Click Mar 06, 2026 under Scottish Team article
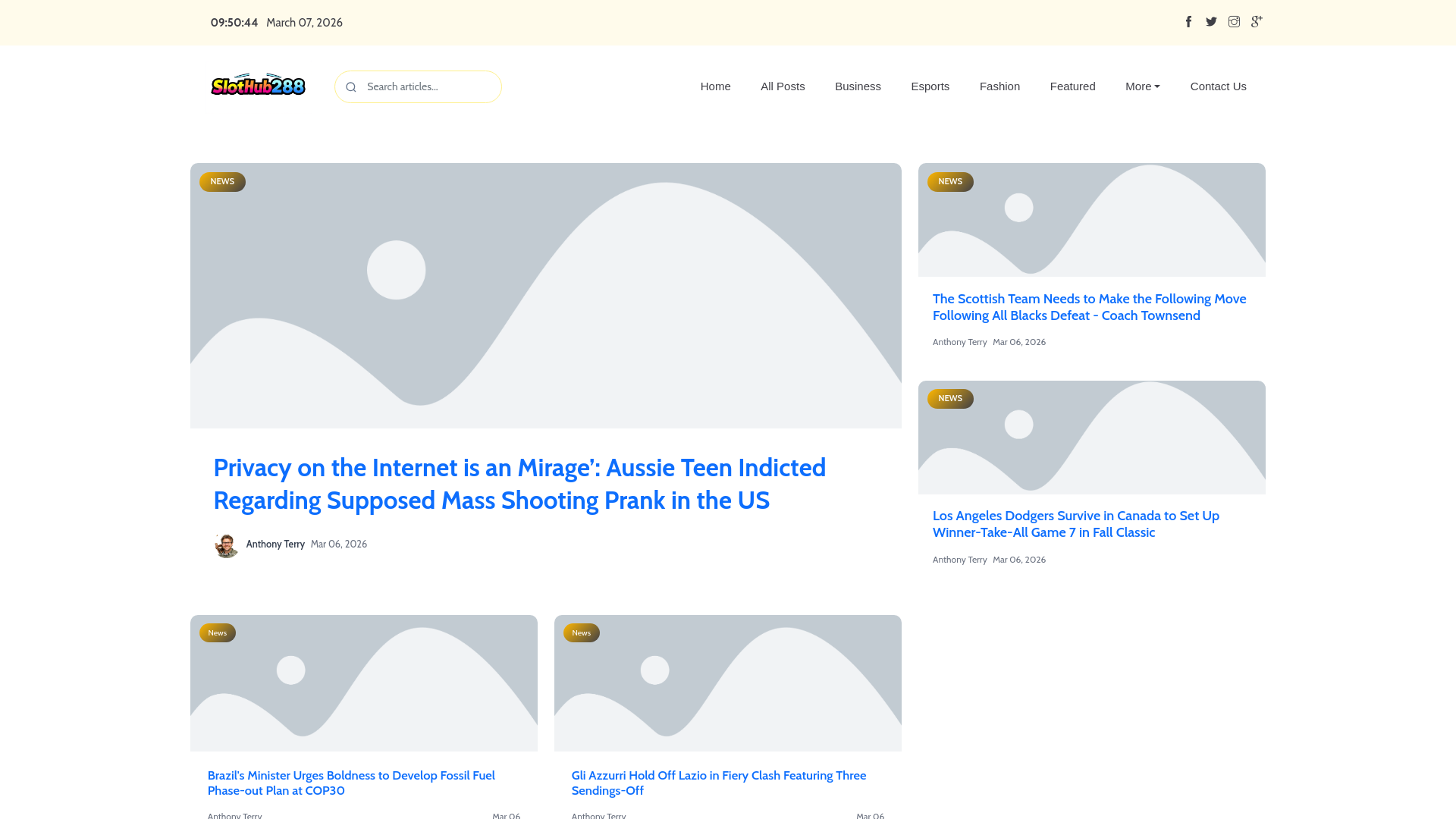The image size is (1456, 819). (x=1019, y=342)
